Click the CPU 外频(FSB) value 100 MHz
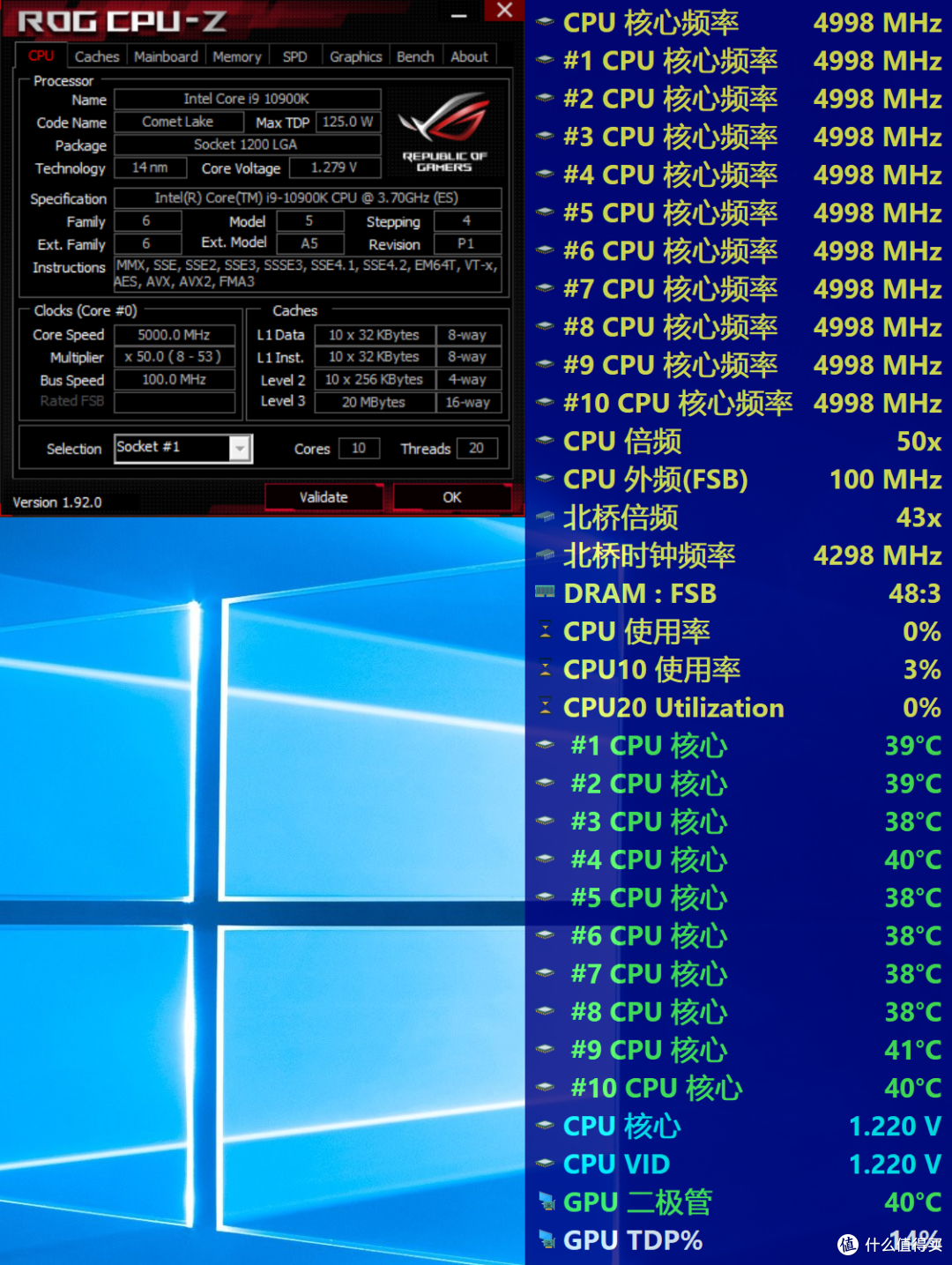Screen dimensions: 952x1265 (885, 480)
